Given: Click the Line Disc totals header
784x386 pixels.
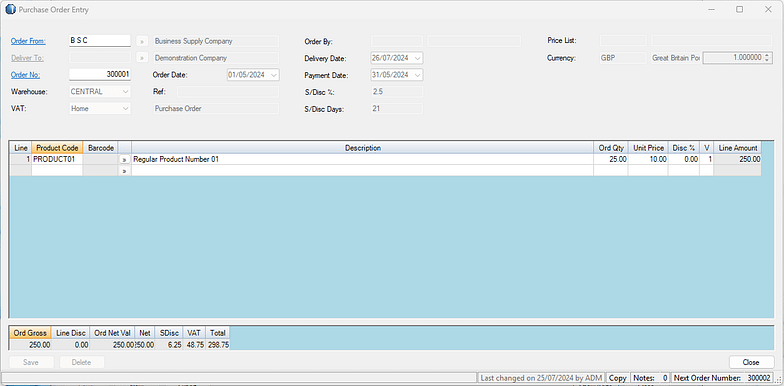Looking at the screenshot, I should point(70,333).
